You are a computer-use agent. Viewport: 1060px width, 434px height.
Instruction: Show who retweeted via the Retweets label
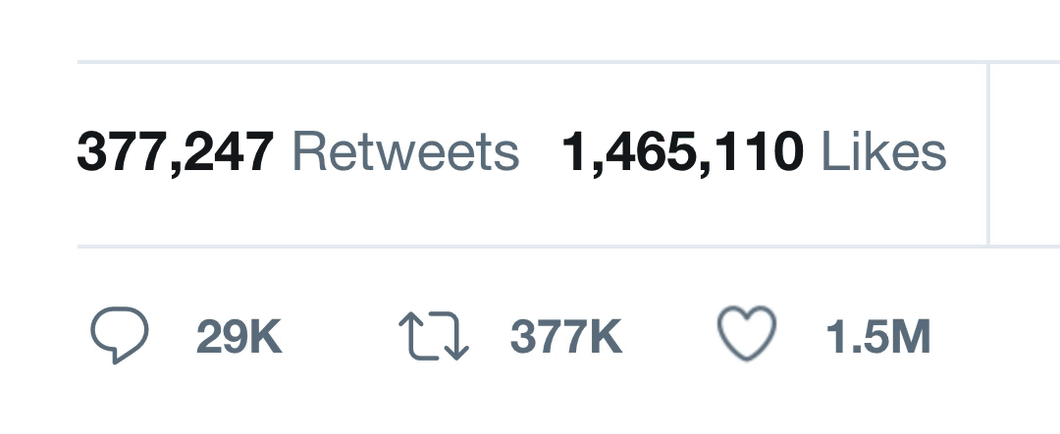(x=405, y=153)
